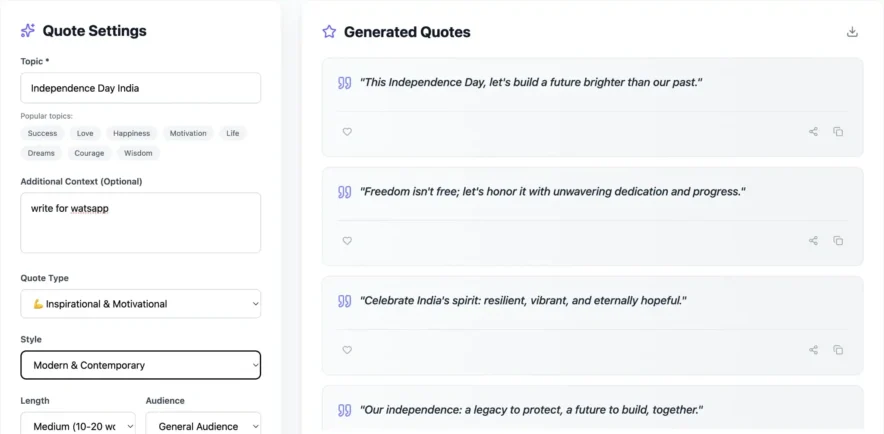Favorite the 'Freedom isn't free' quote
Screen dimensions: 884x434
[347, 240]
